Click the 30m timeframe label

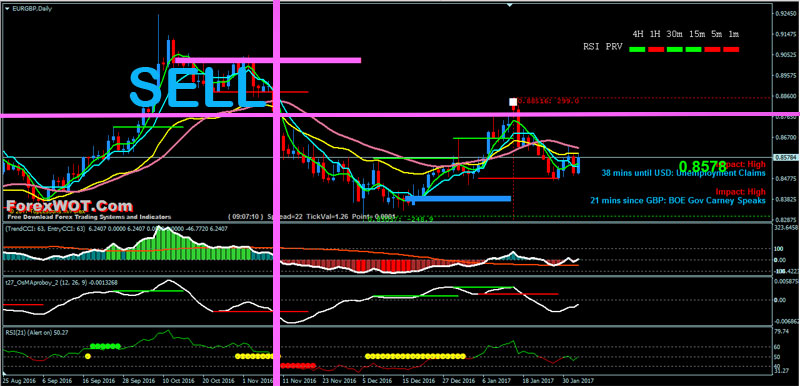click(674, 34)
